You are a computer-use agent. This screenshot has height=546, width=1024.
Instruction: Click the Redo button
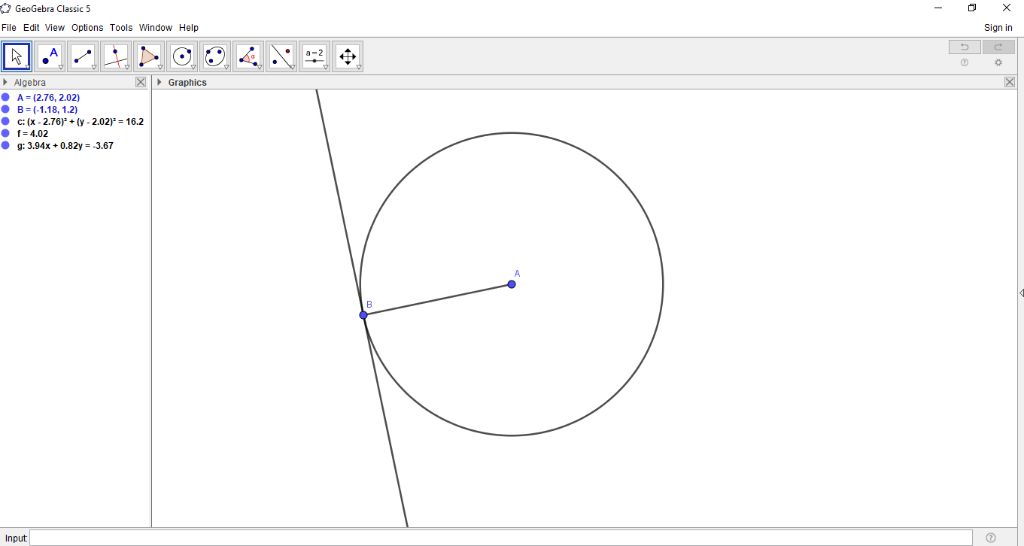(x=999, y=47)
